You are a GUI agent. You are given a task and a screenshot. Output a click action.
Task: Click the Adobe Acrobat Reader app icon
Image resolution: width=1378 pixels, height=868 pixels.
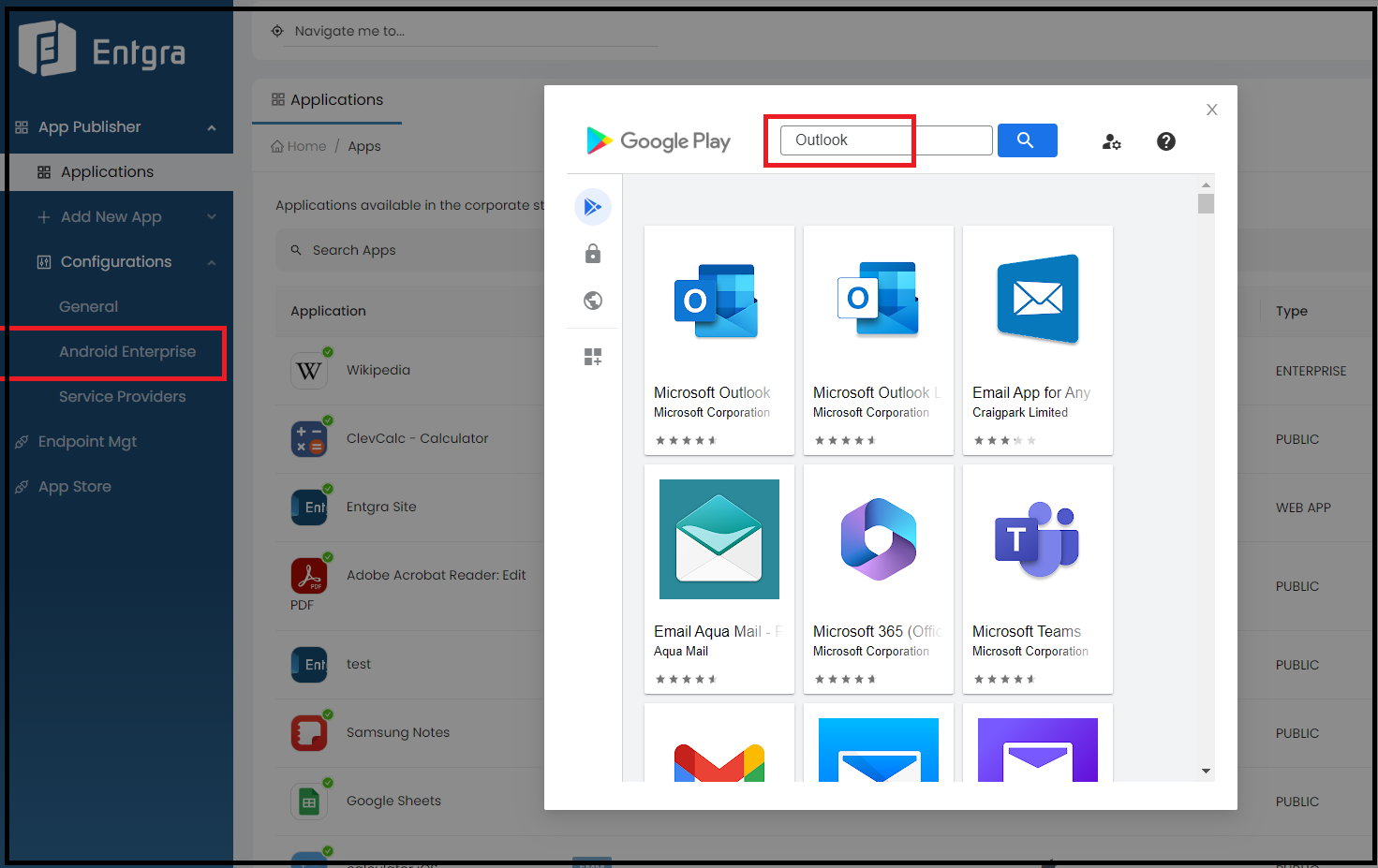coord(309,576)
